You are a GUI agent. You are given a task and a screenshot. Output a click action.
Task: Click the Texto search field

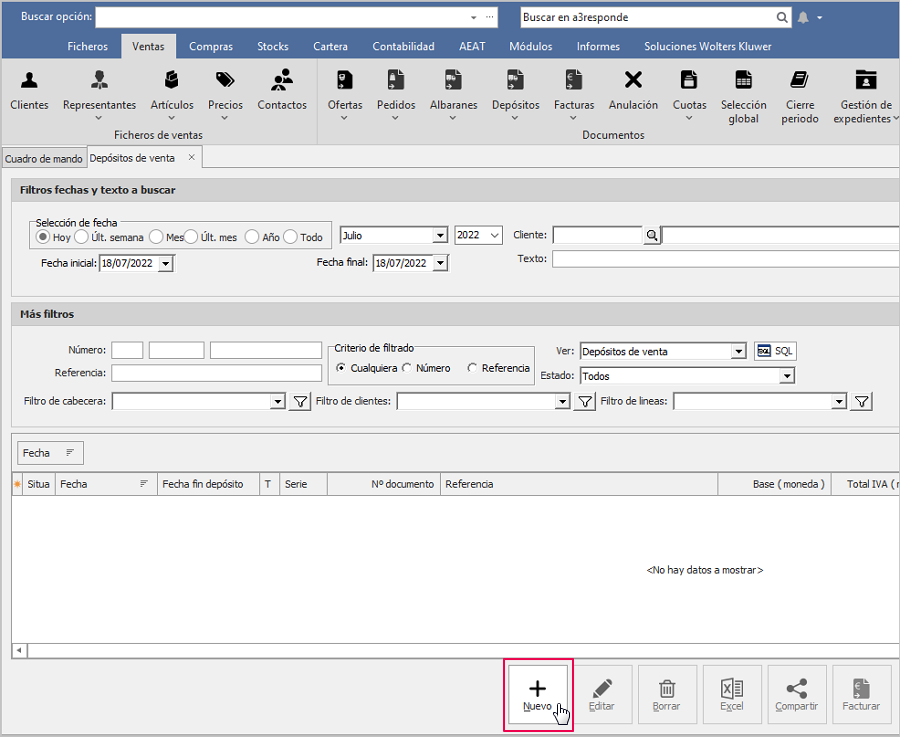726,259
